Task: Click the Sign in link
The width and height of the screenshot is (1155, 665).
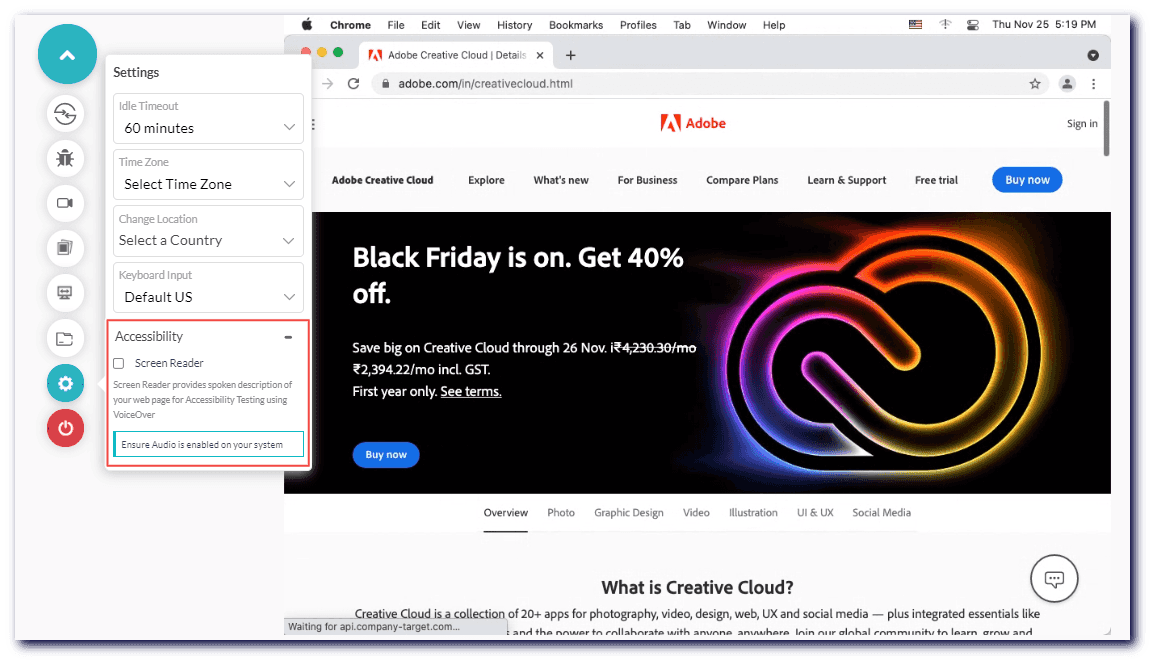Action: tap(1082, 124)
